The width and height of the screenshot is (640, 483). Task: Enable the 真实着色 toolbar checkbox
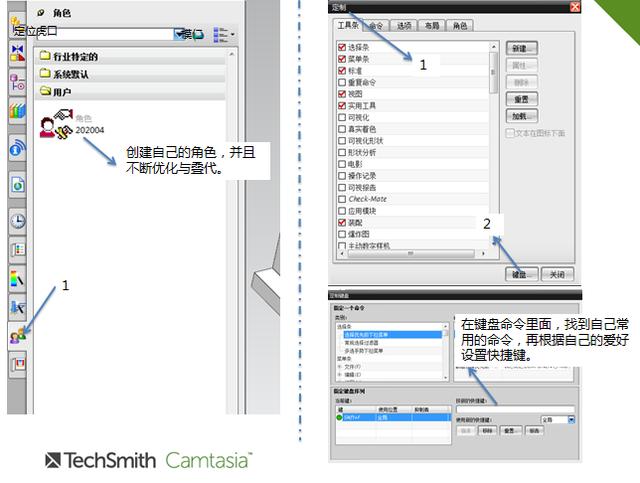point(342,129)
